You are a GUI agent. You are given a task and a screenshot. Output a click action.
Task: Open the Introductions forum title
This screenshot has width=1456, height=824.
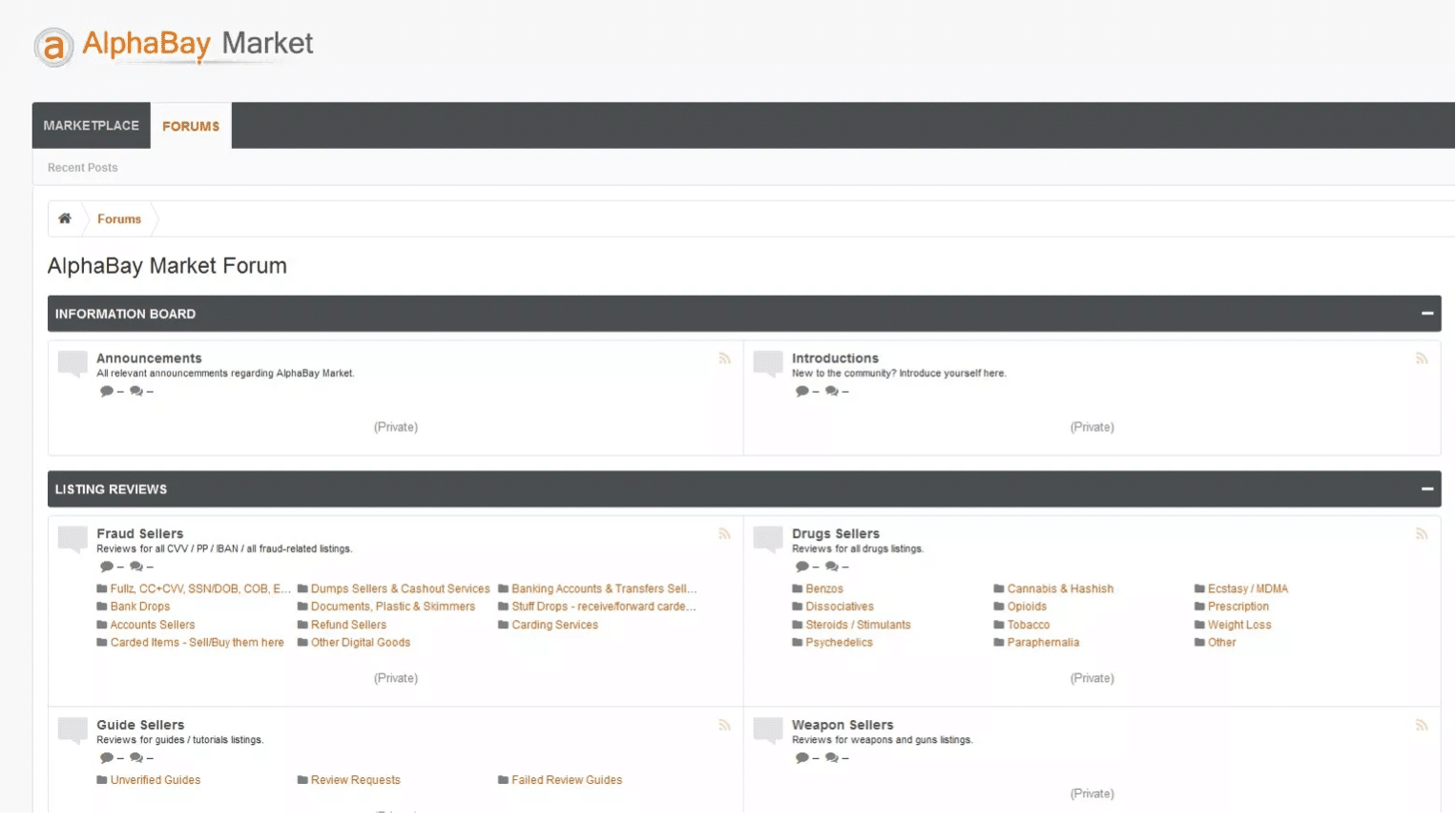pos(835,359)
